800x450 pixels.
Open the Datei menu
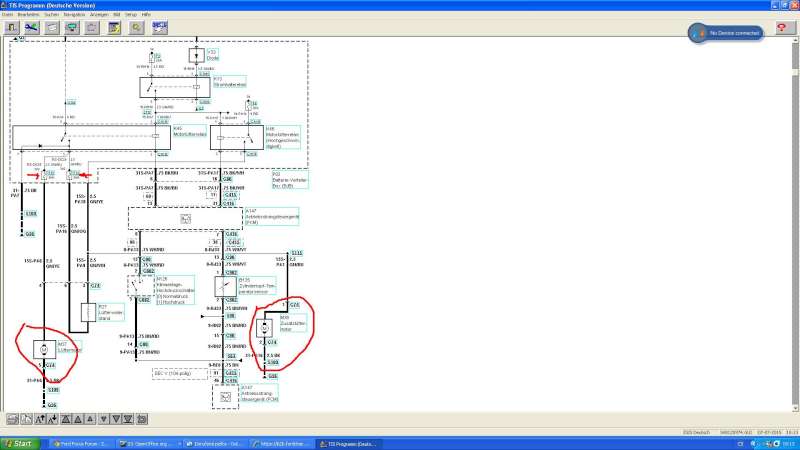[x=7, y=15]
